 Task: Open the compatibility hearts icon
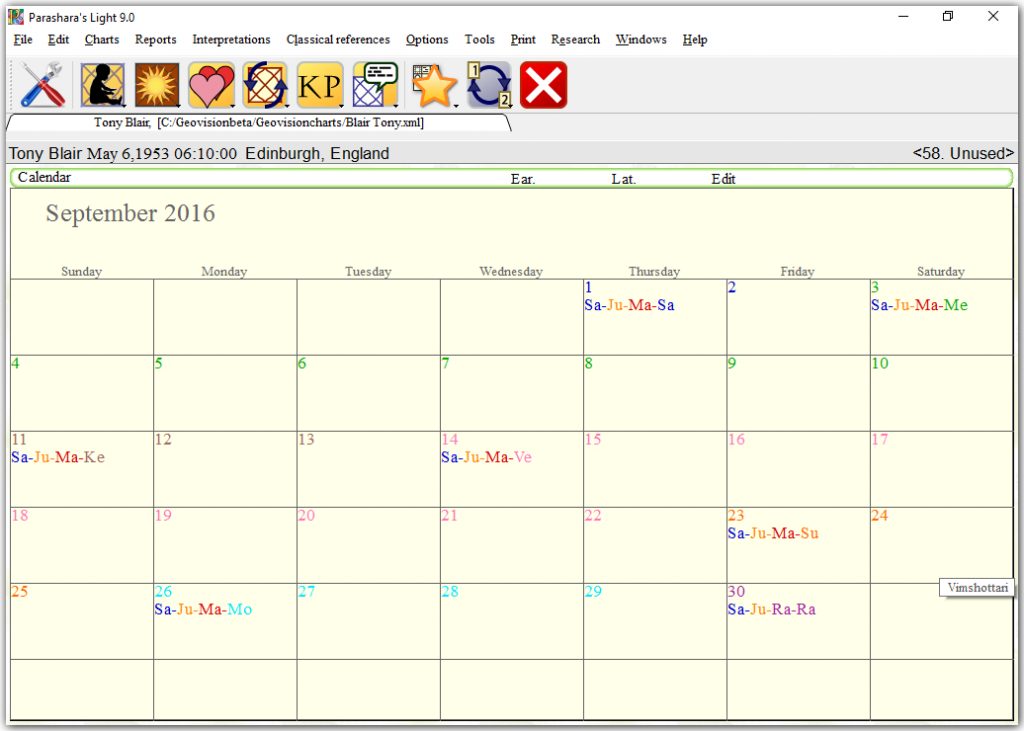click(x=211, y=85)
